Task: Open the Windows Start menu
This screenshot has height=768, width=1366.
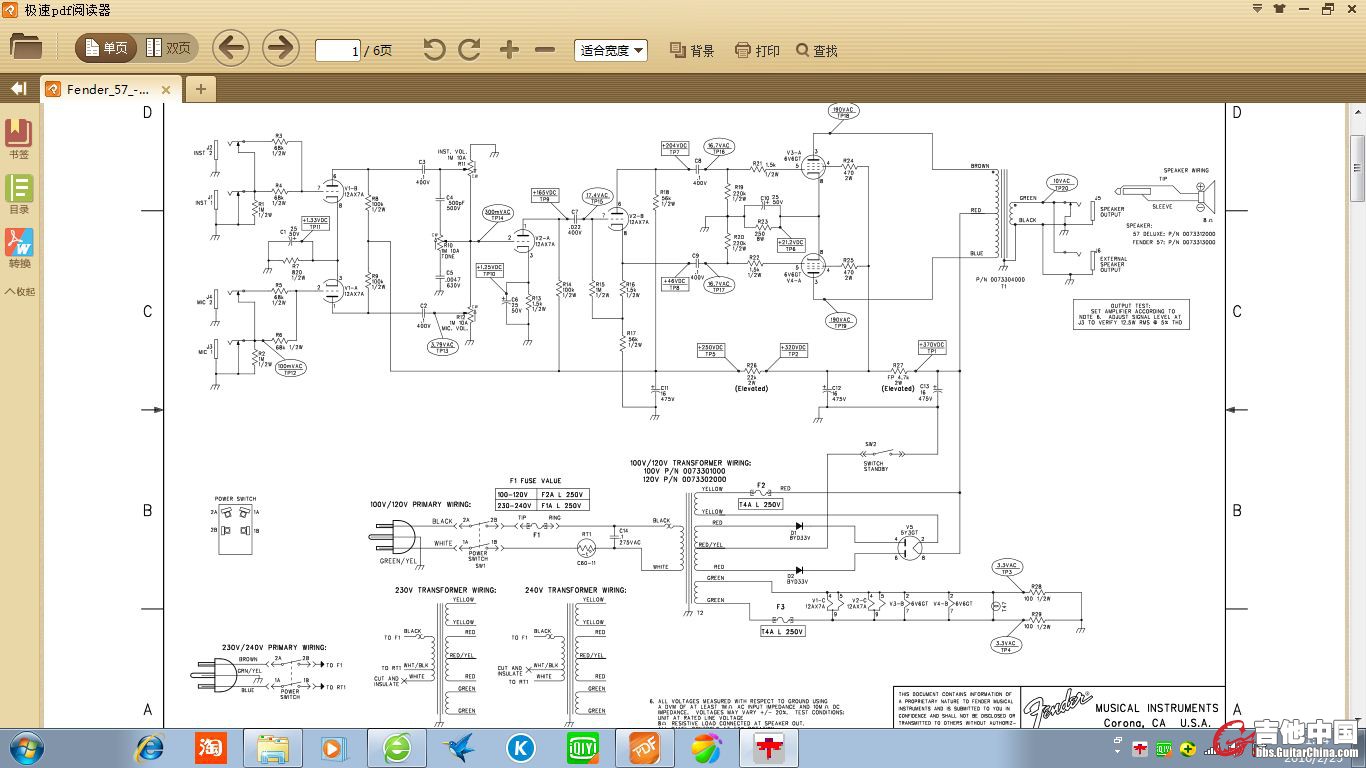Action: pyautogui.click(x=26, y=748)
